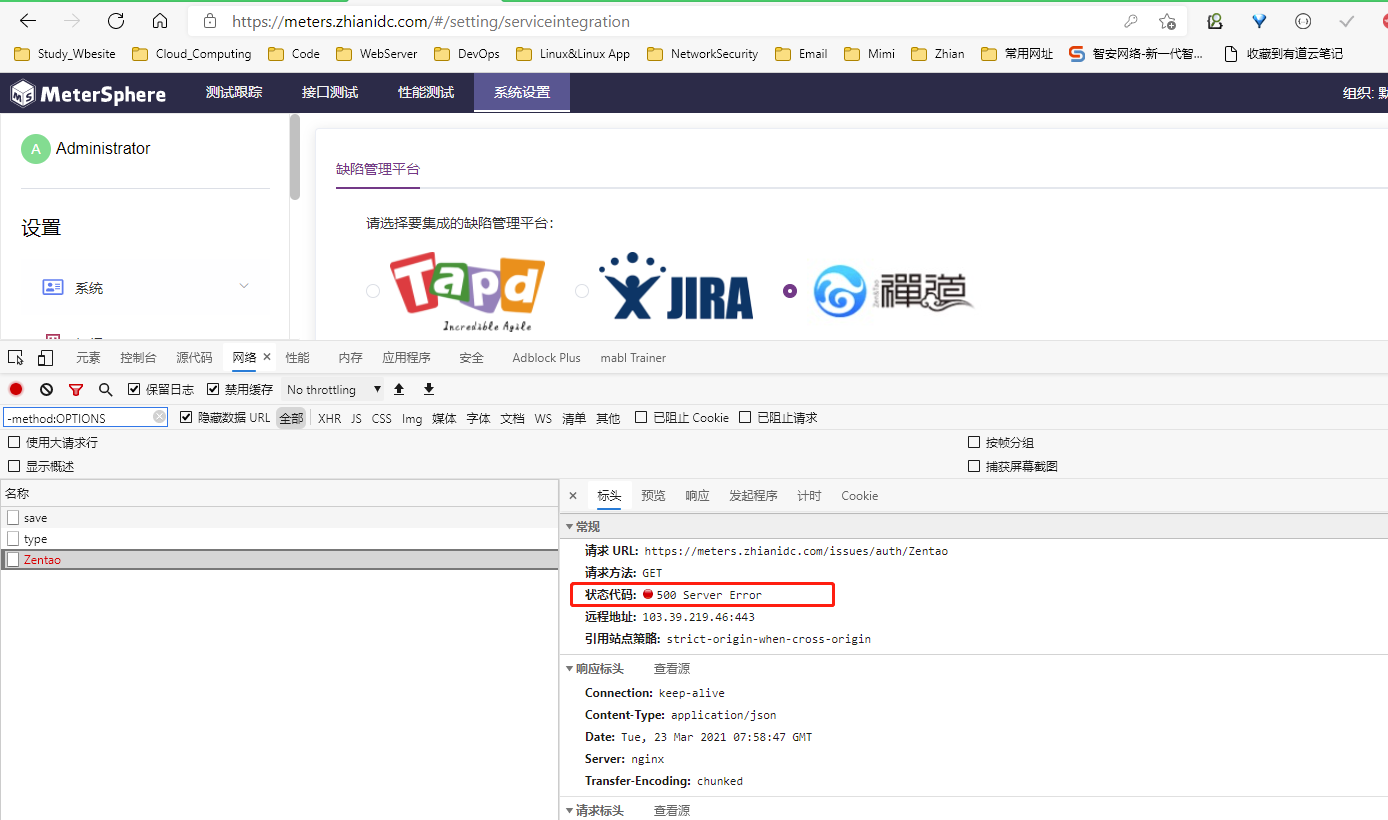Click the network search magnifier icon

[x=105, y=389]
